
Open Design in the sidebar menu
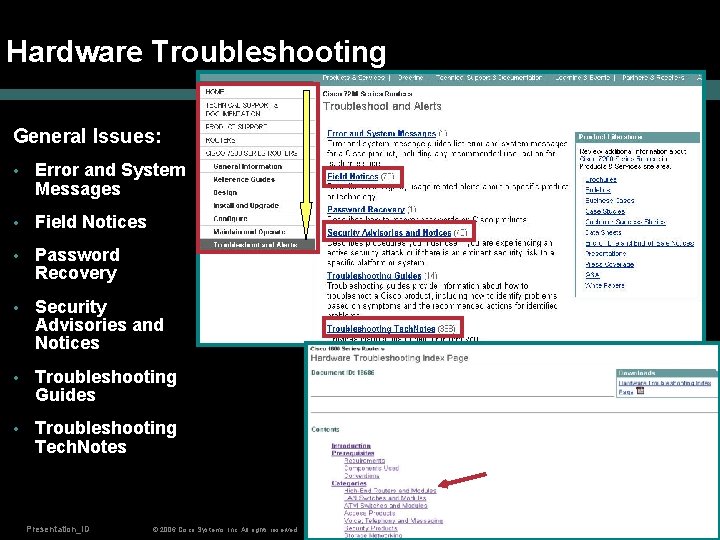pos(225,192)
